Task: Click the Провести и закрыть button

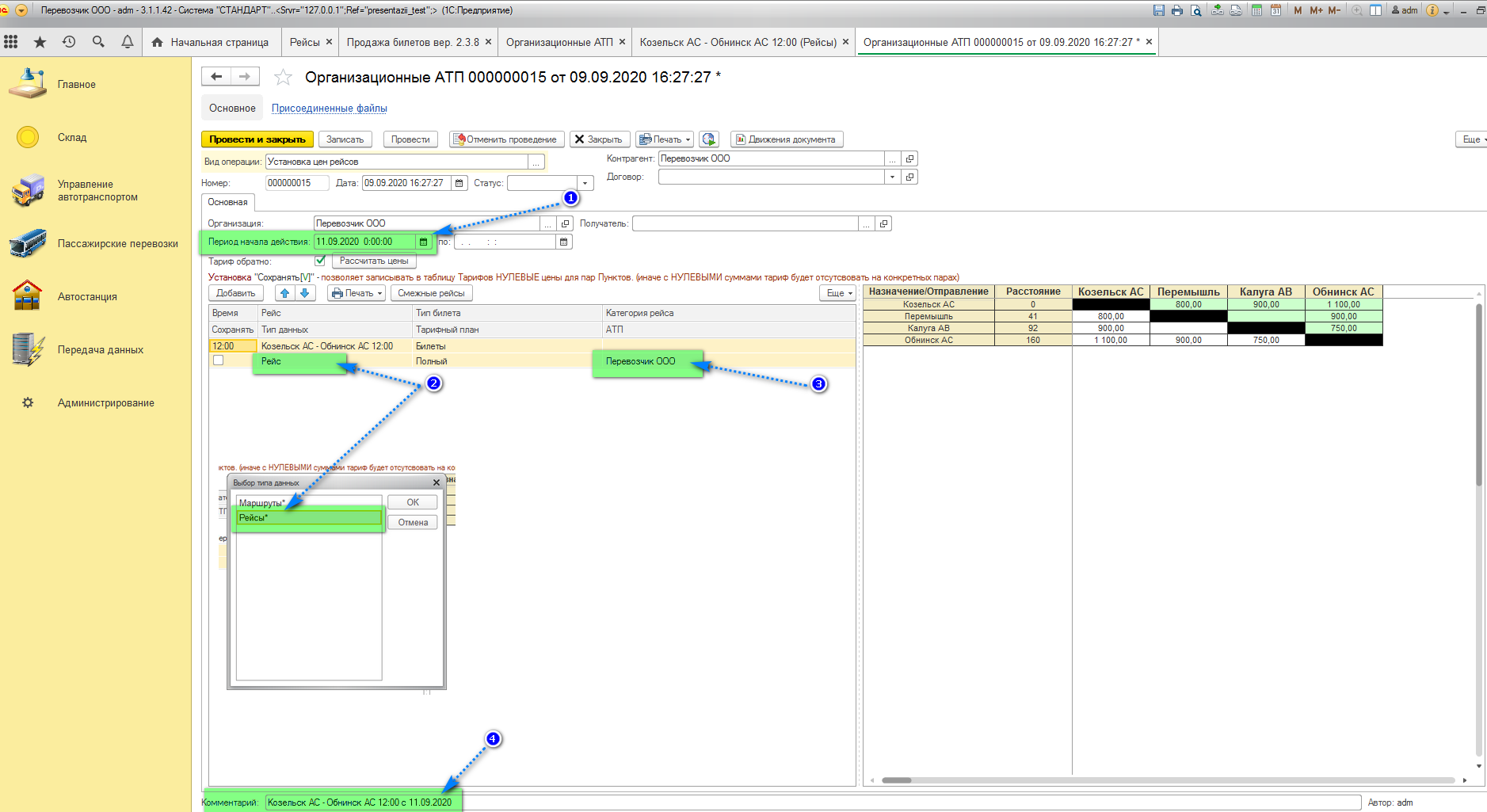Action: point(257,139)
